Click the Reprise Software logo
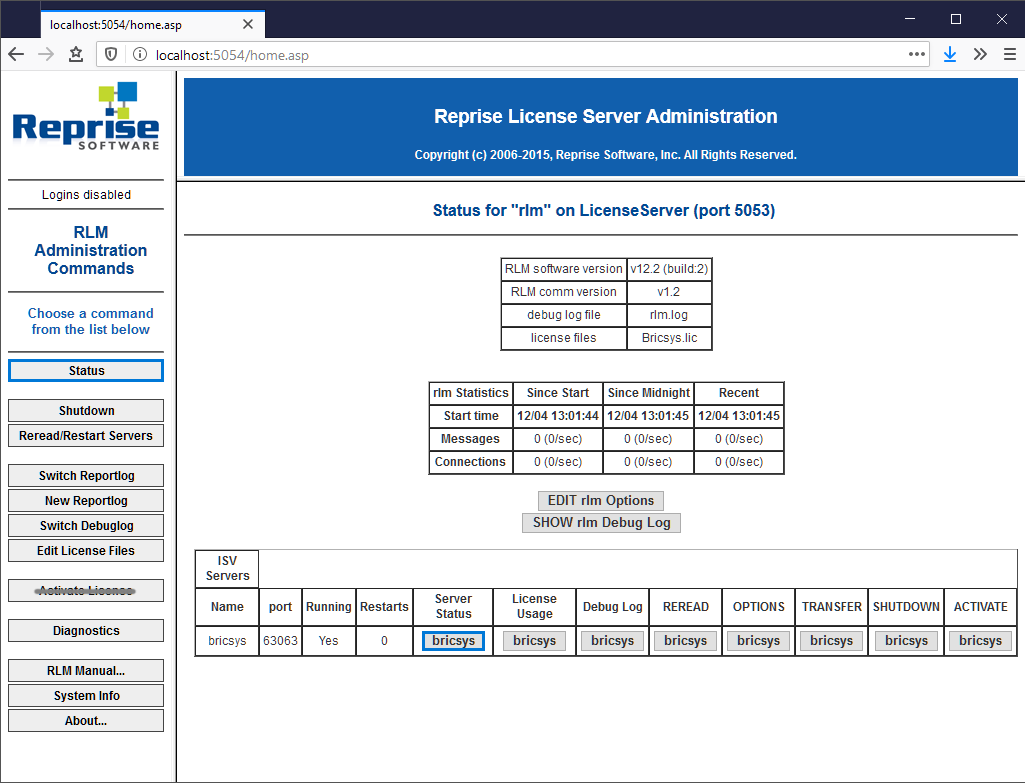The height and width of the screenshot is (783, 1025). [86, 117]
